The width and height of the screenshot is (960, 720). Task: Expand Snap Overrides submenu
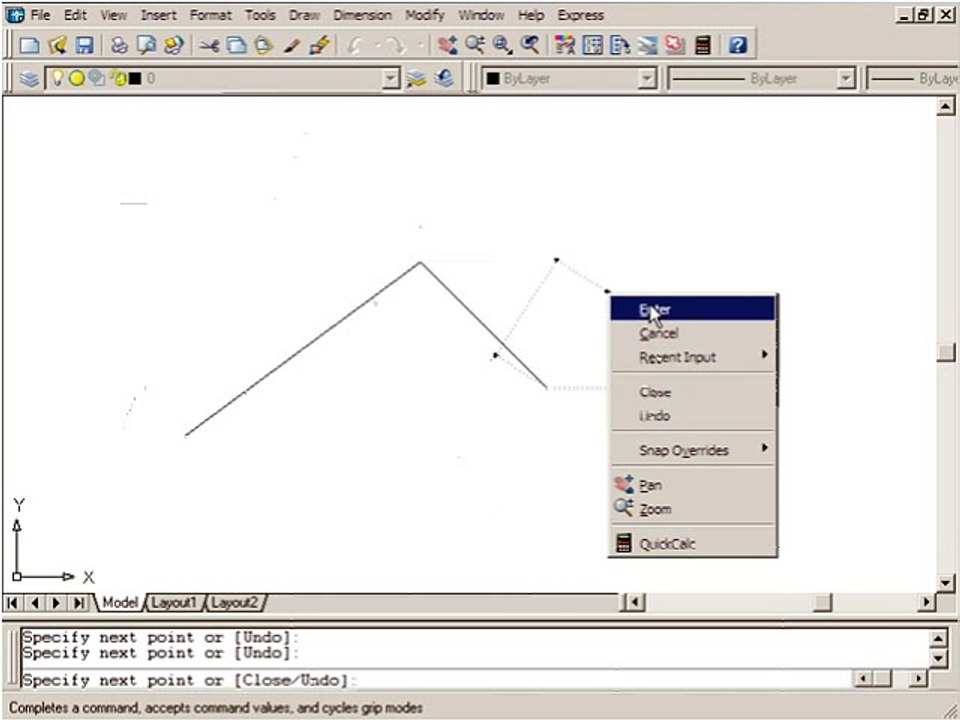[x=693, y=450]
